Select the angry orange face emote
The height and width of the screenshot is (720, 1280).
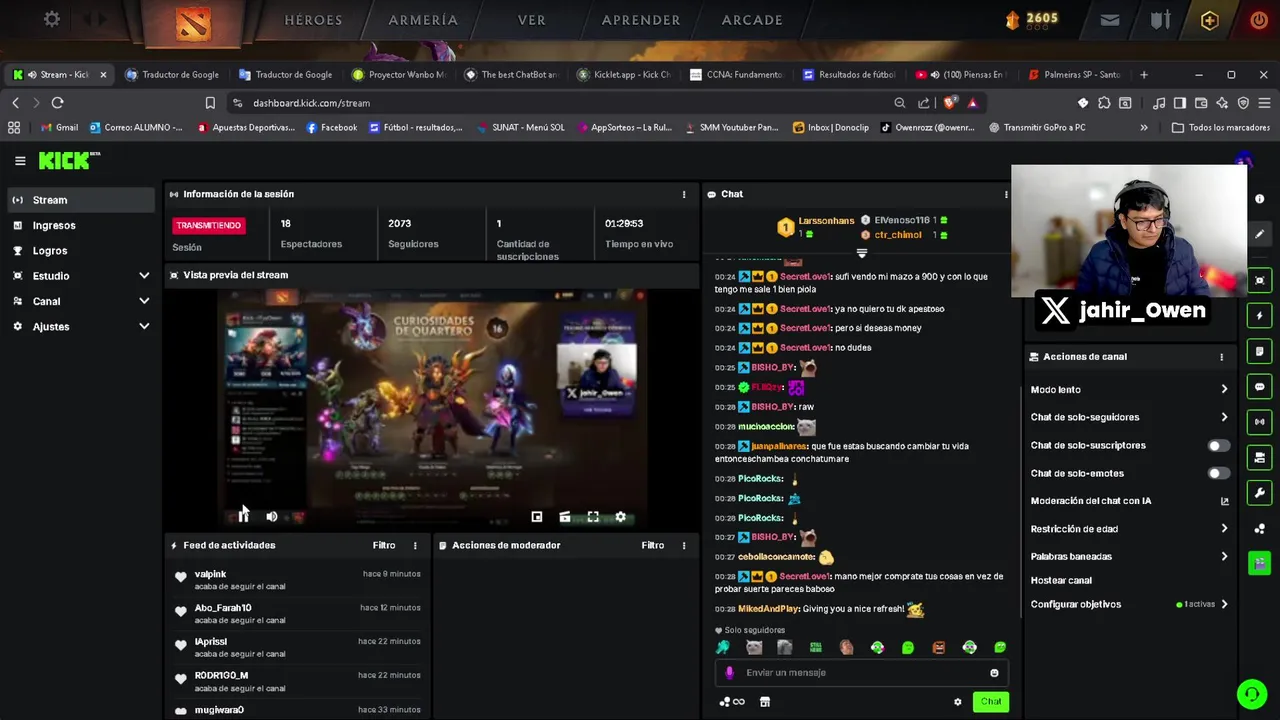coord(939,648)
